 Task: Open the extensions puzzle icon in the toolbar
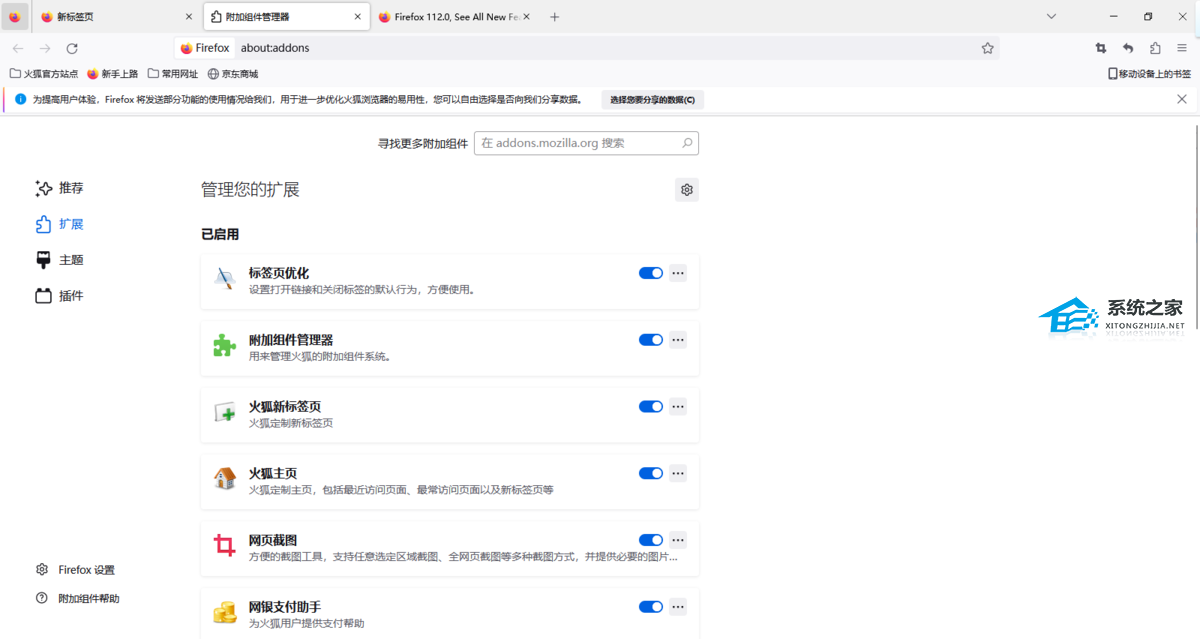(x=1155, y=48)
